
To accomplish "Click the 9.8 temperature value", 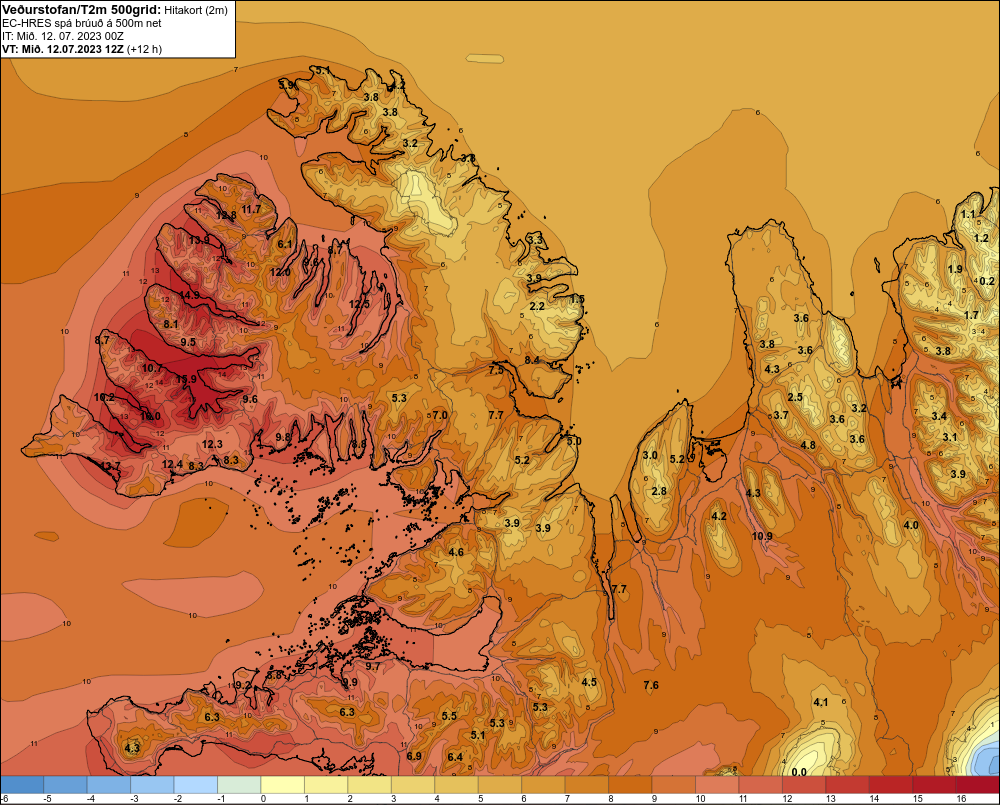I will (x=283, y=437).
